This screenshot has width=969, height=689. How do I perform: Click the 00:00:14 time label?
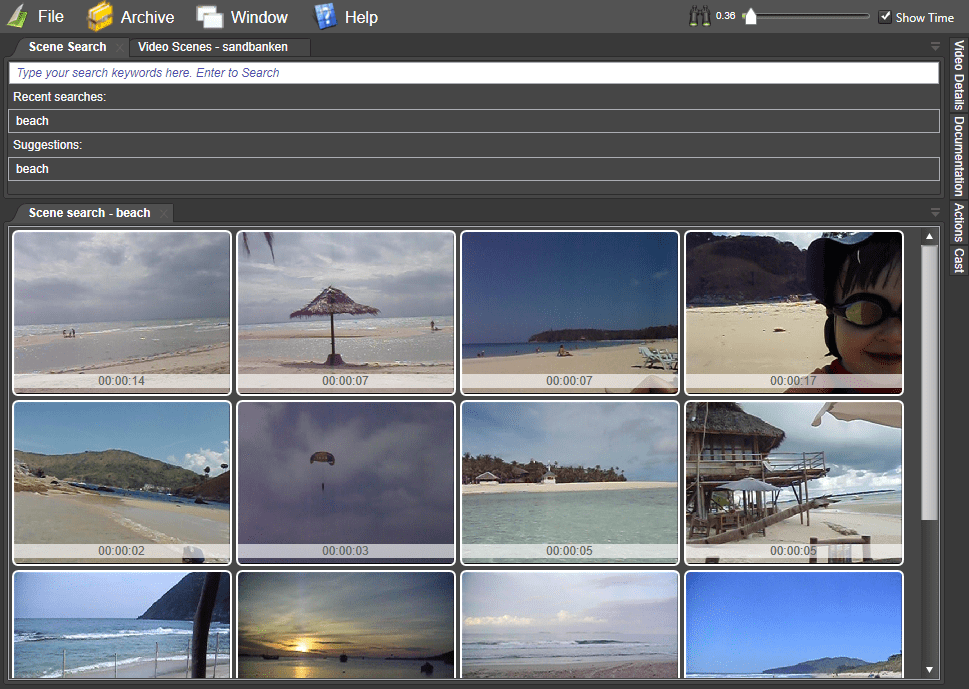[121, 381]
